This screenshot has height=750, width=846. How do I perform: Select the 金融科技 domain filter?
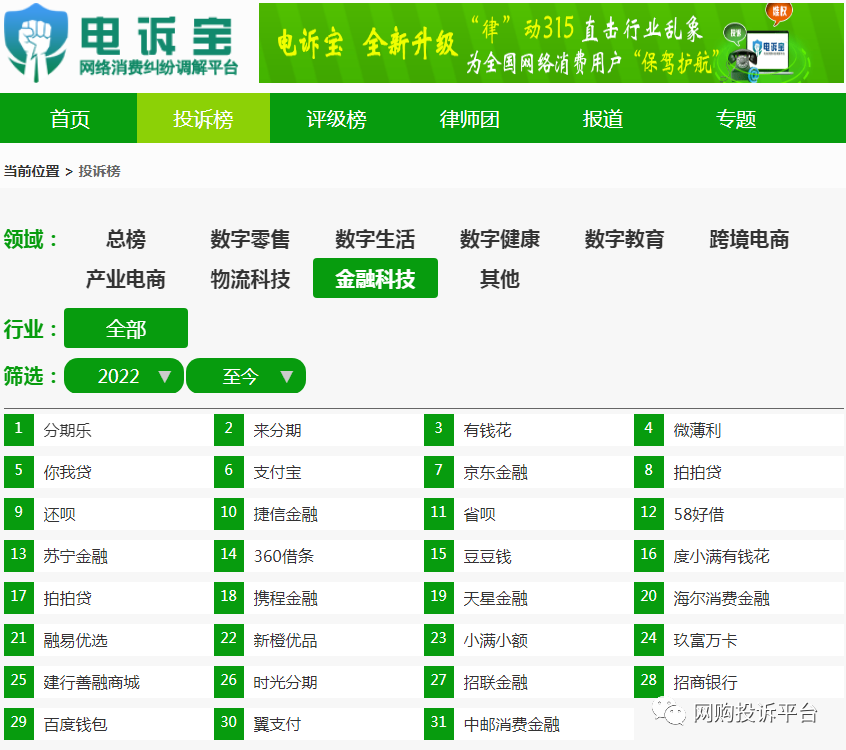[375, 278]
